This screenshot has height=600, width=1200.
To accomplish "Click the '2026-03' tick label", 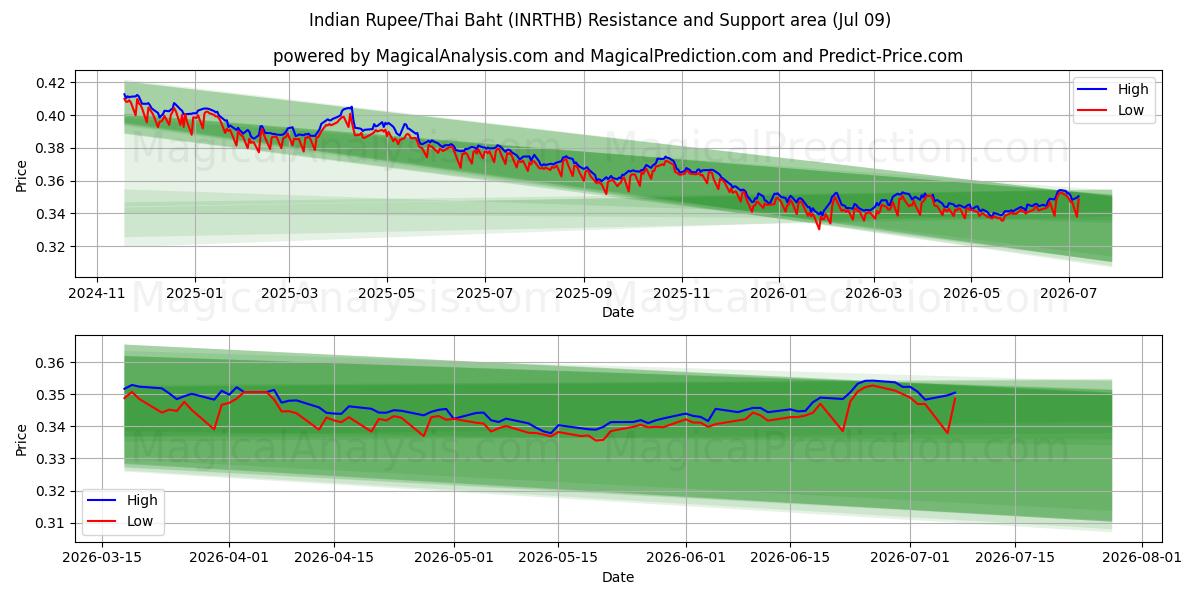I will [x=873, y=294].
